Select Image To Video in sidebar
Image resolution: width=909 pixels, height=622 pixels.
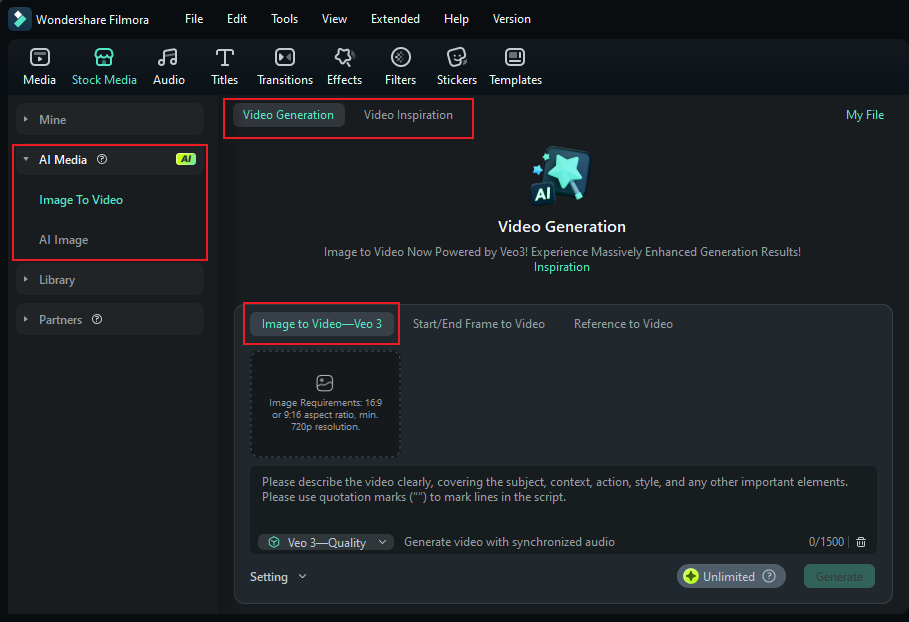click(81, 200)
